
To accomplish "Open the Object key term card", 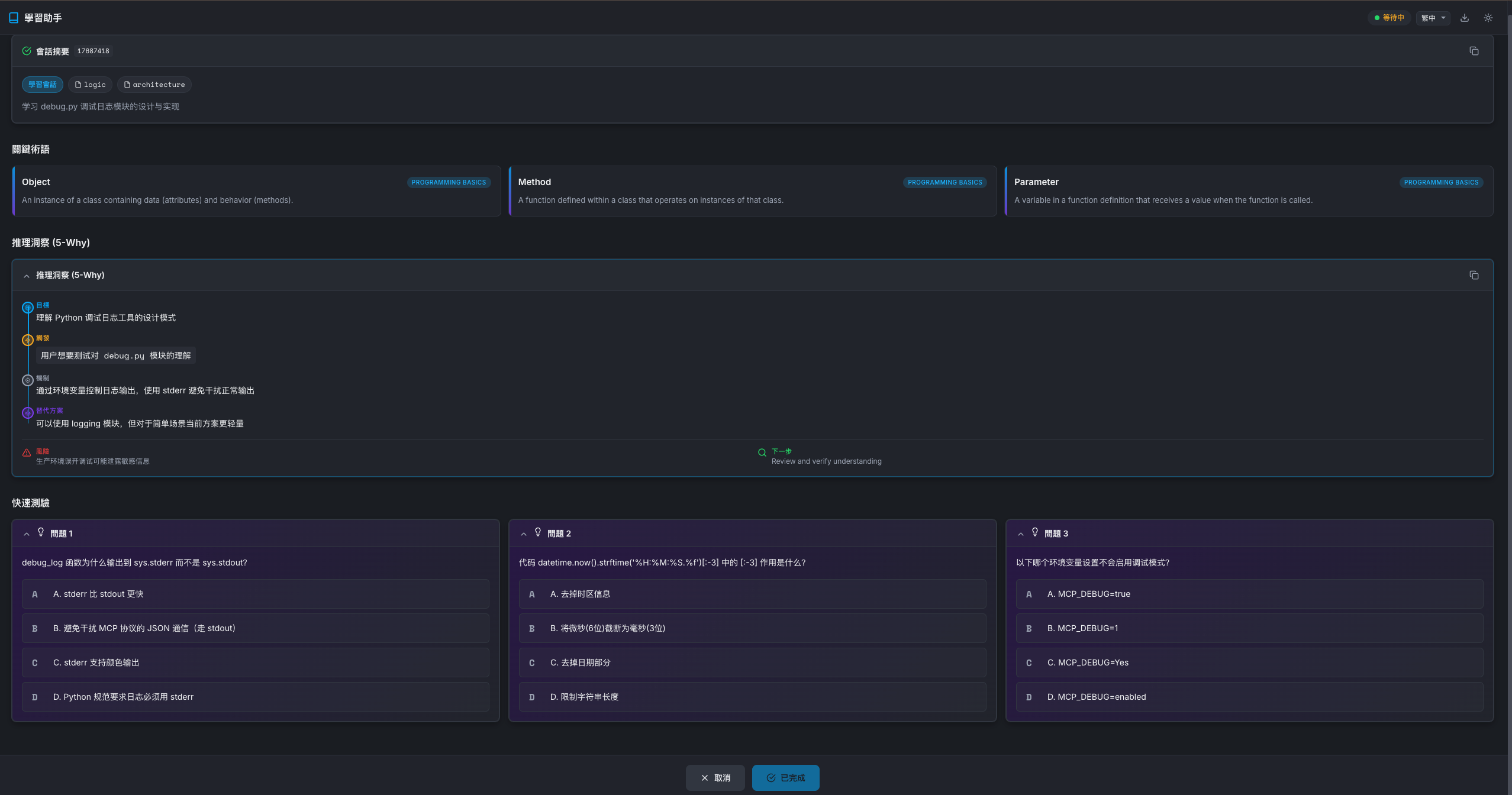I will [256, 191].
